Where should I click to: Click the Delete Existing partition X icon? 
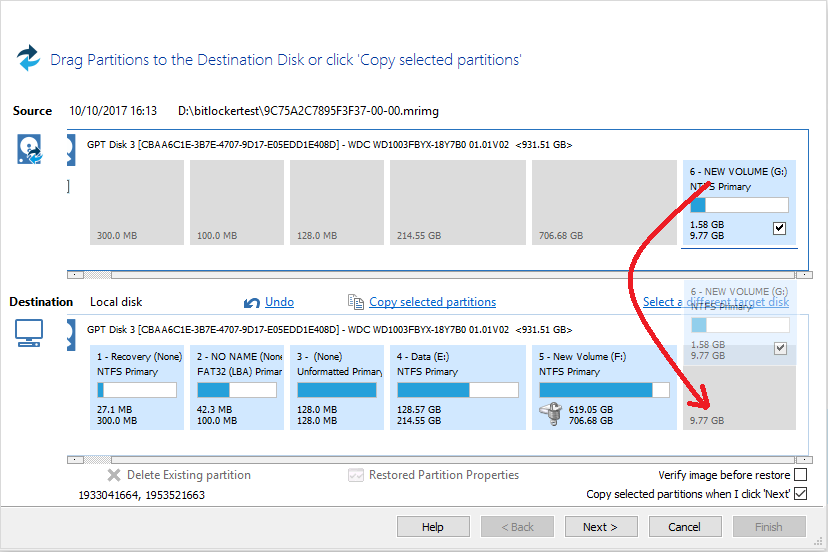[x=114, y=476]
